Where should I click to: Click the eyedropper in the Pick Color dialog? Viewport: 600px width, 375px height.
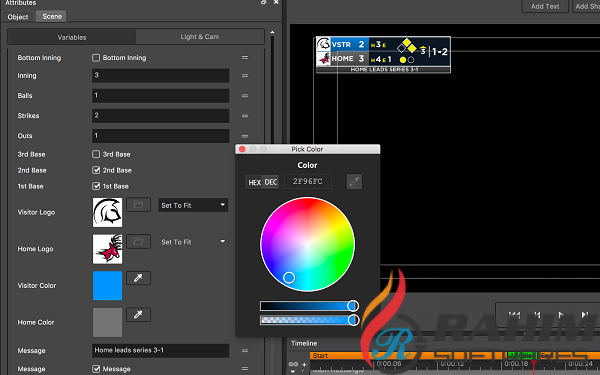(354, 181)
